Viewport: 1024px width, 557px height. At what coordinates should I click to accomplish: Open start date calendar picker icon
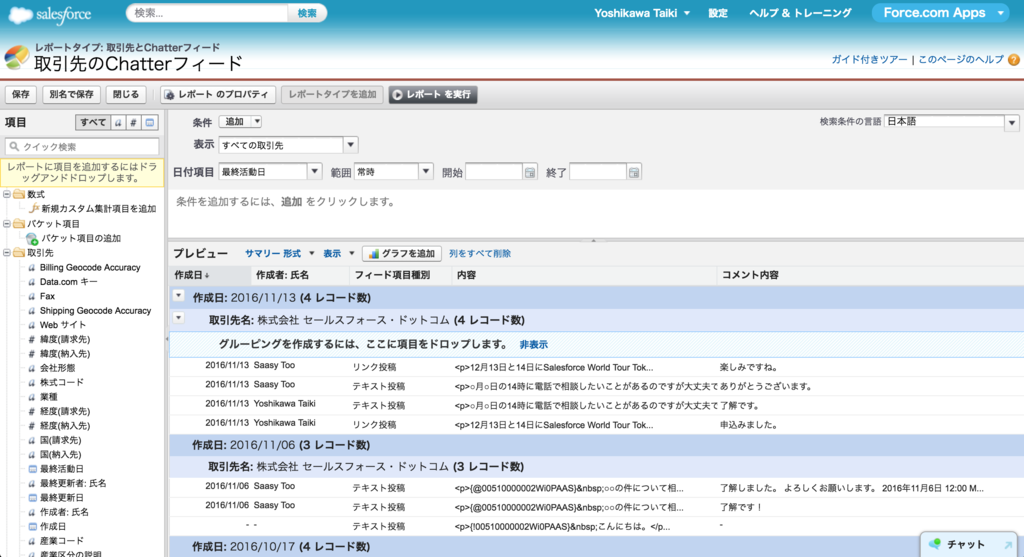pos(530,172)
